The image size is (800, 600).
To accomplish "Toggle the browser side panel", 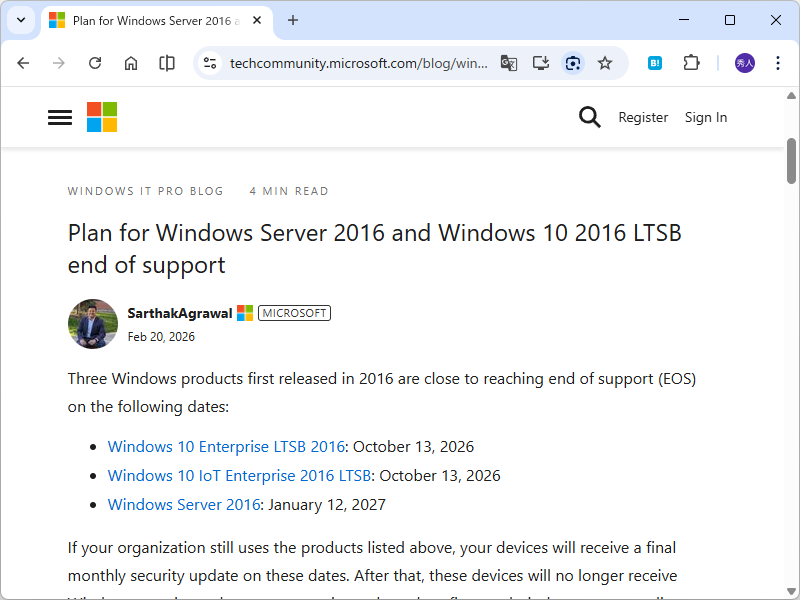I will [167, 63].
